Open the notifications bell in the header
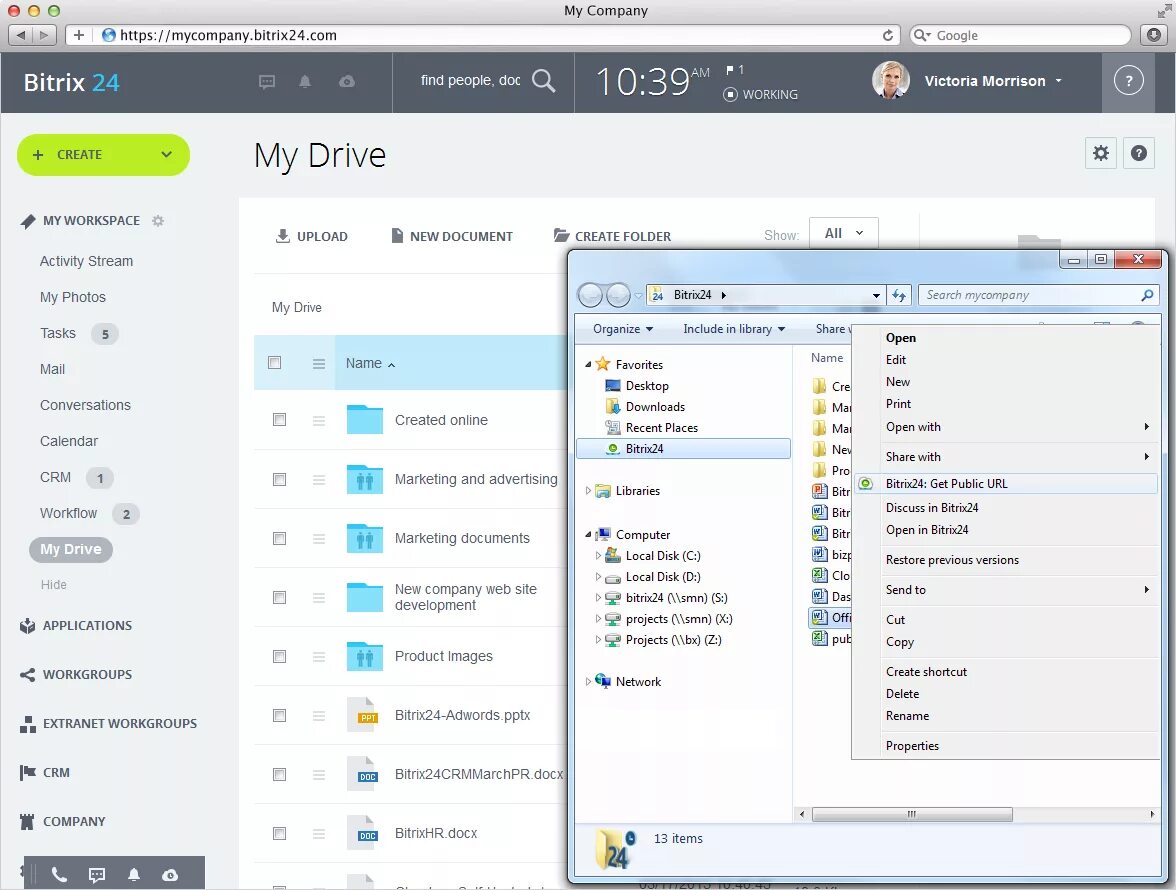 coord(304,82)
